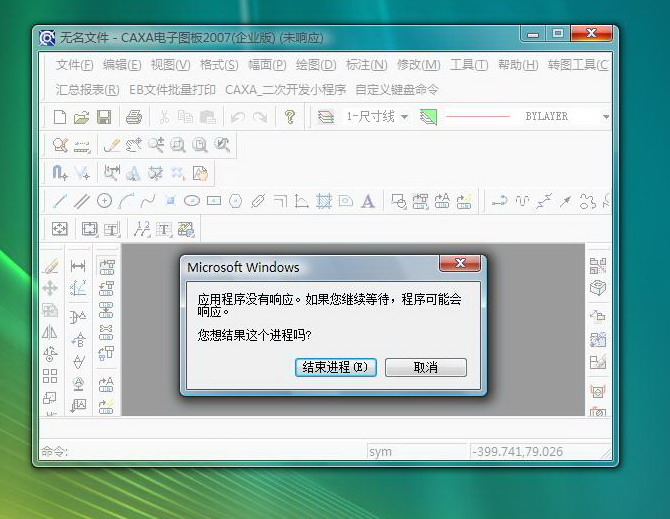Open the CAXA_二次开发小程序 menu
Screen dimensions: 670x519
coord(285,90)
